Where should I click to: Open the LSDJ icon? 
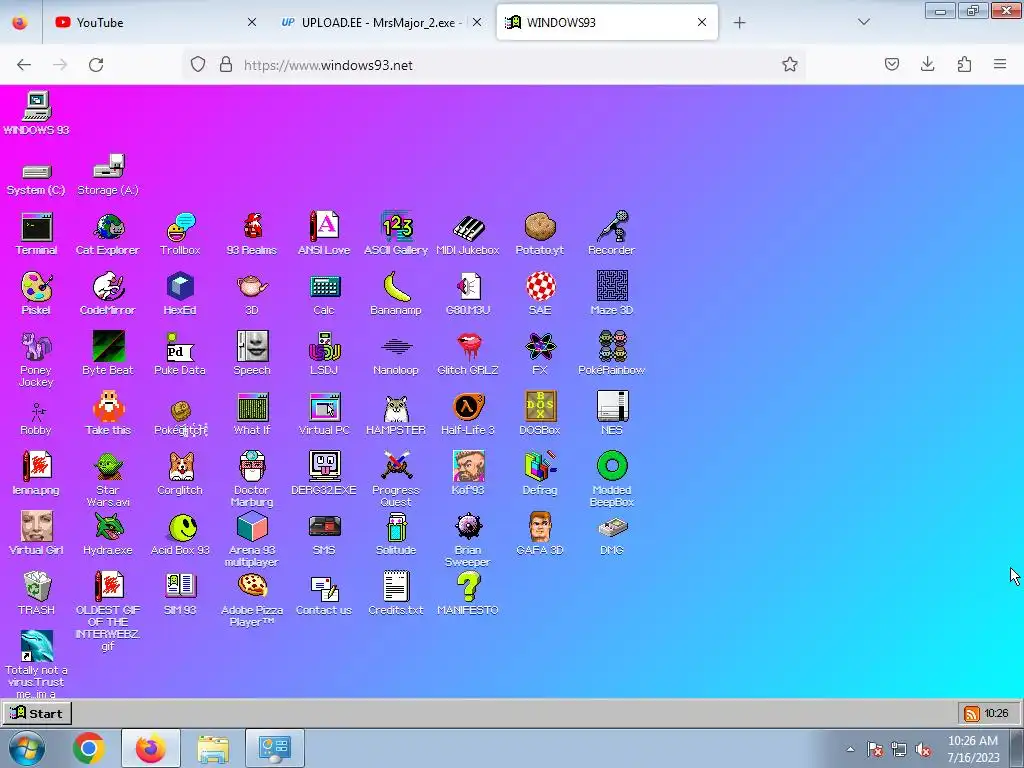pyautogui.click(x=324, y=353)
